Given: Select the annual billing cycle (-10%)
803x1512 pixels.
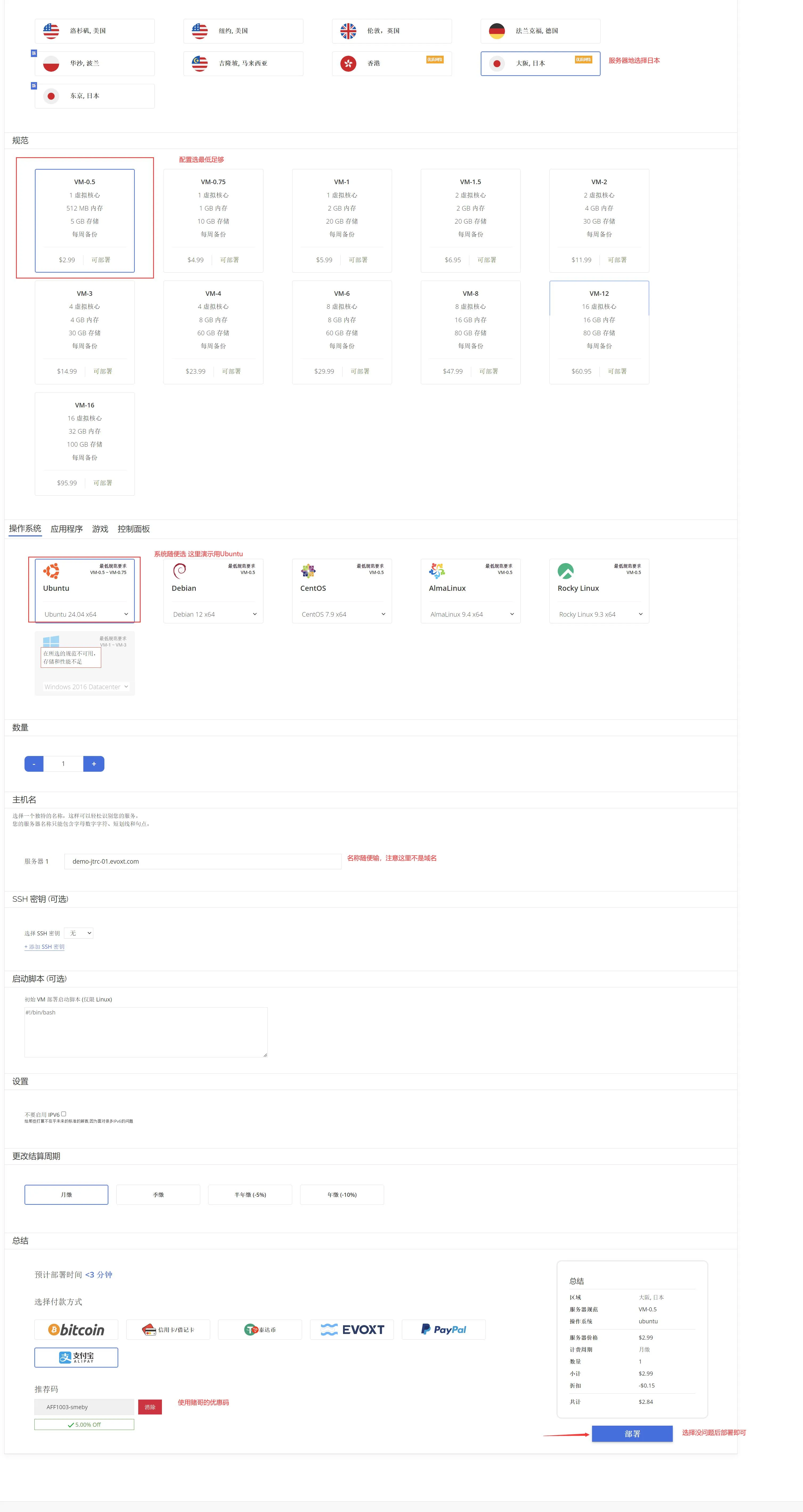Looking at the screenshot, I should 342,1194.
